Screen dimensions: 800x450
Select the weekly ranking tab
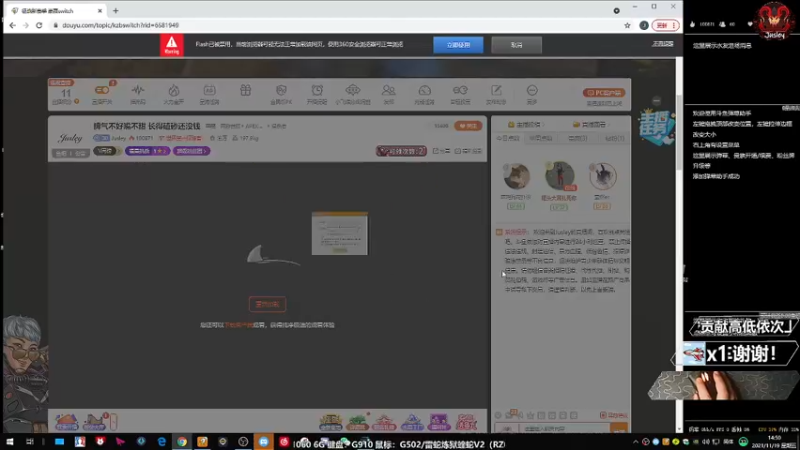tap(541, 138)
